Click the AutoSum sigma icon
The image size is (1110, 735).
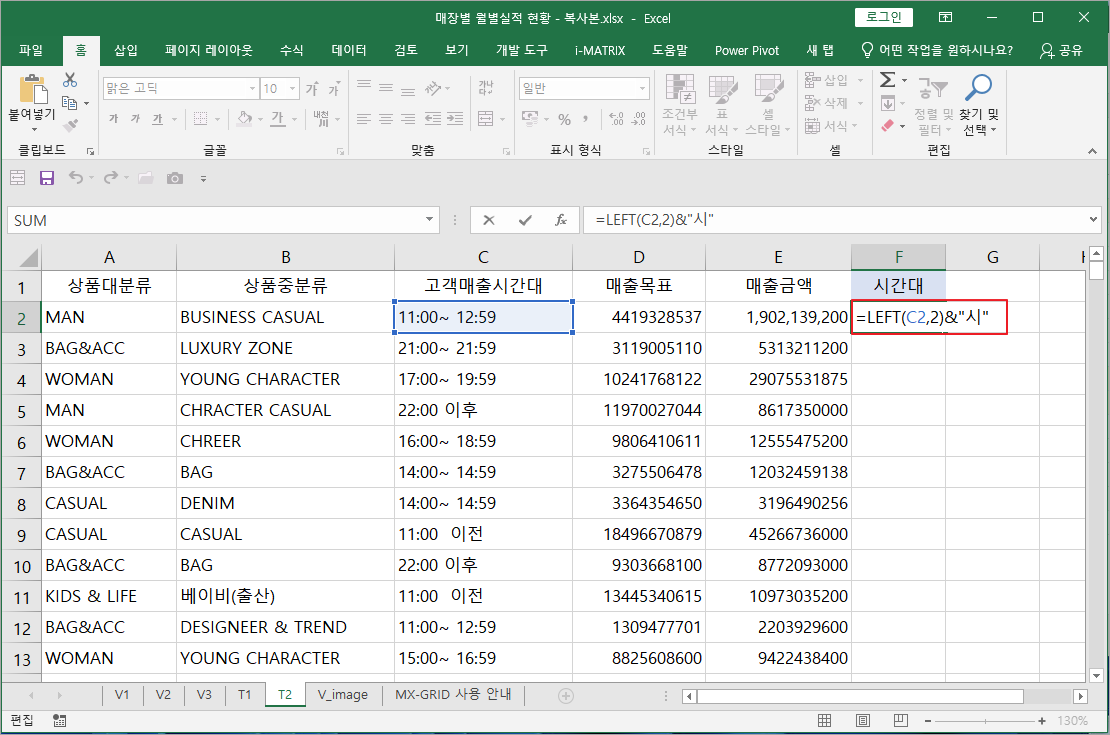(x=887, y=81)
